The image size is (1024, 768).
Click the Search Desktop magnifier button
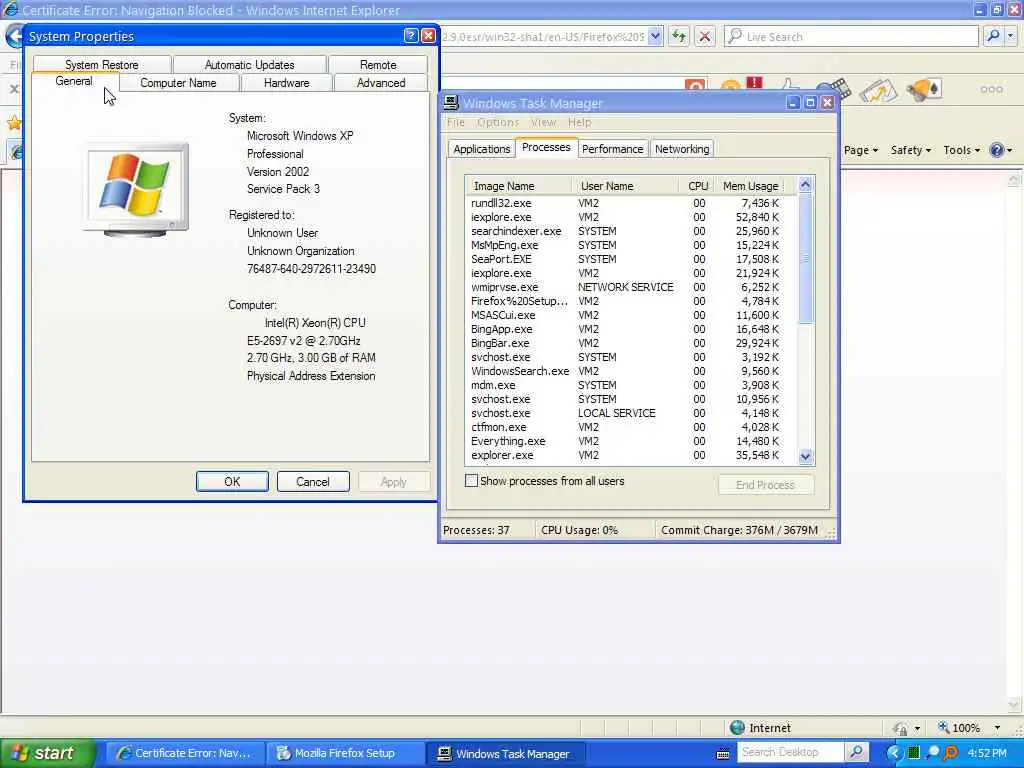(x=856, y=752)
